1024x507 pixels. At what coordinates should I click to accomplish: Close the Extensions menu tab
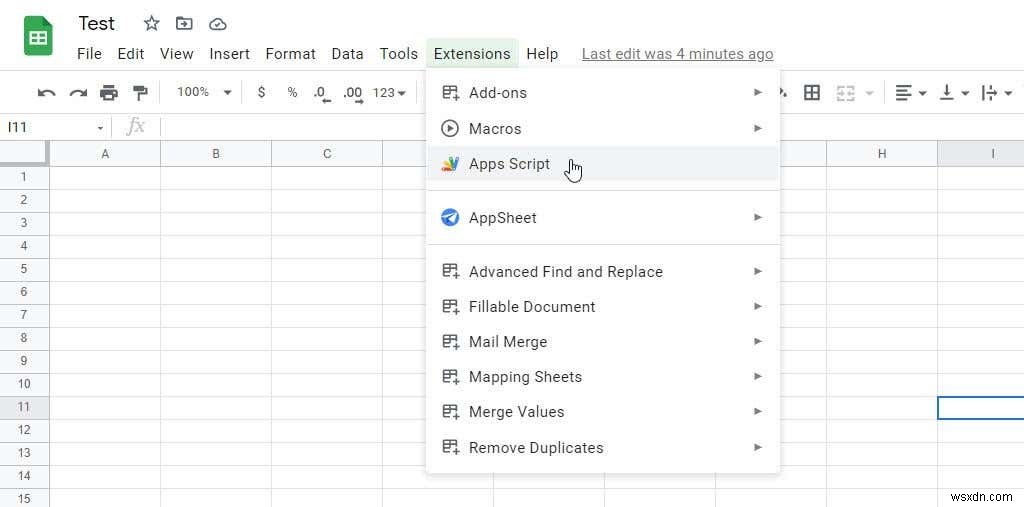(x=472, y=54)
